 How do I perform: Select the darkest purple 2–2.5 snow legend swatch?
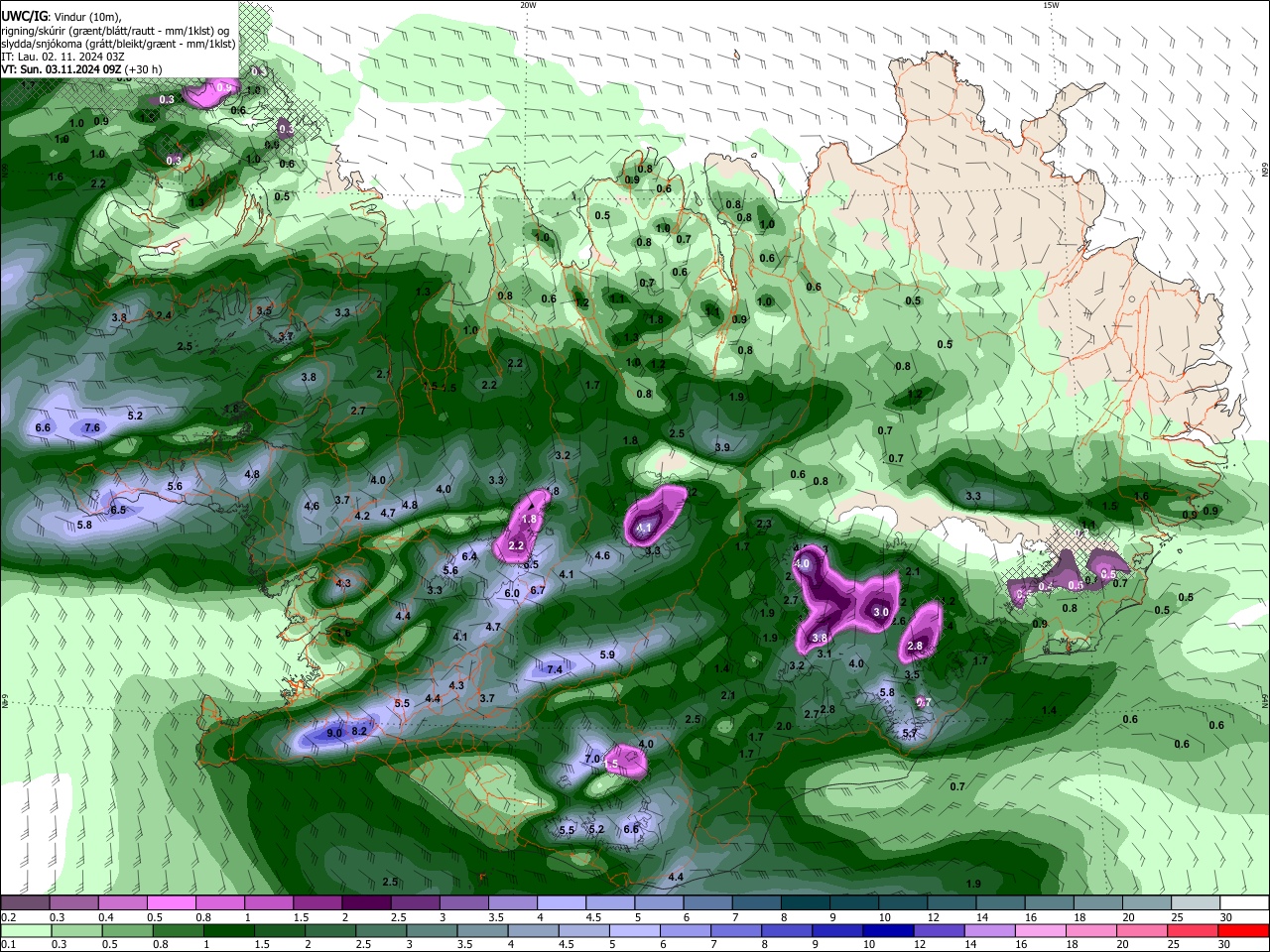366,903
